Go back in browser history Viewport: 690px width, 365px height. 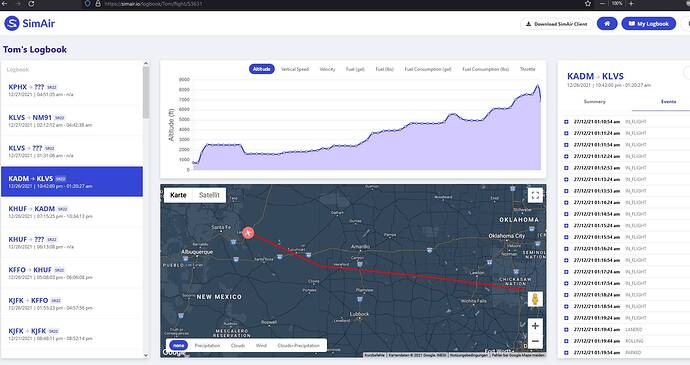[5, 4]
